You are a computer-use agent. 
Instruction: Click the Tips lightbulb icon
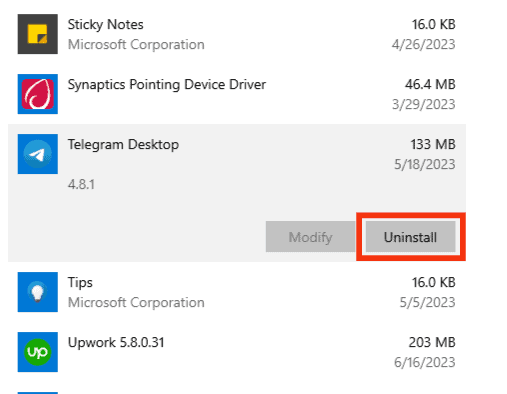[38, 292]
